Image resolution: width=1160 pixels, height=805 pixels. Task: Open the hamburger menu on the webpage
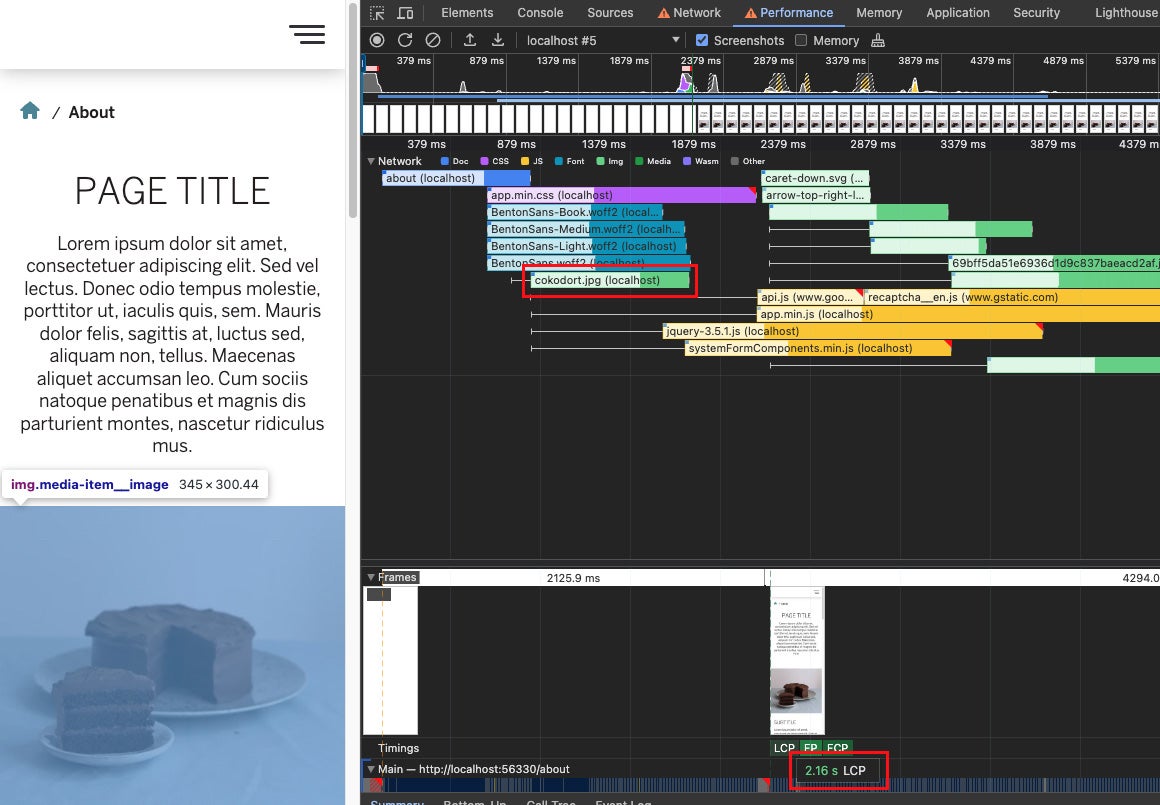[308, 34]
